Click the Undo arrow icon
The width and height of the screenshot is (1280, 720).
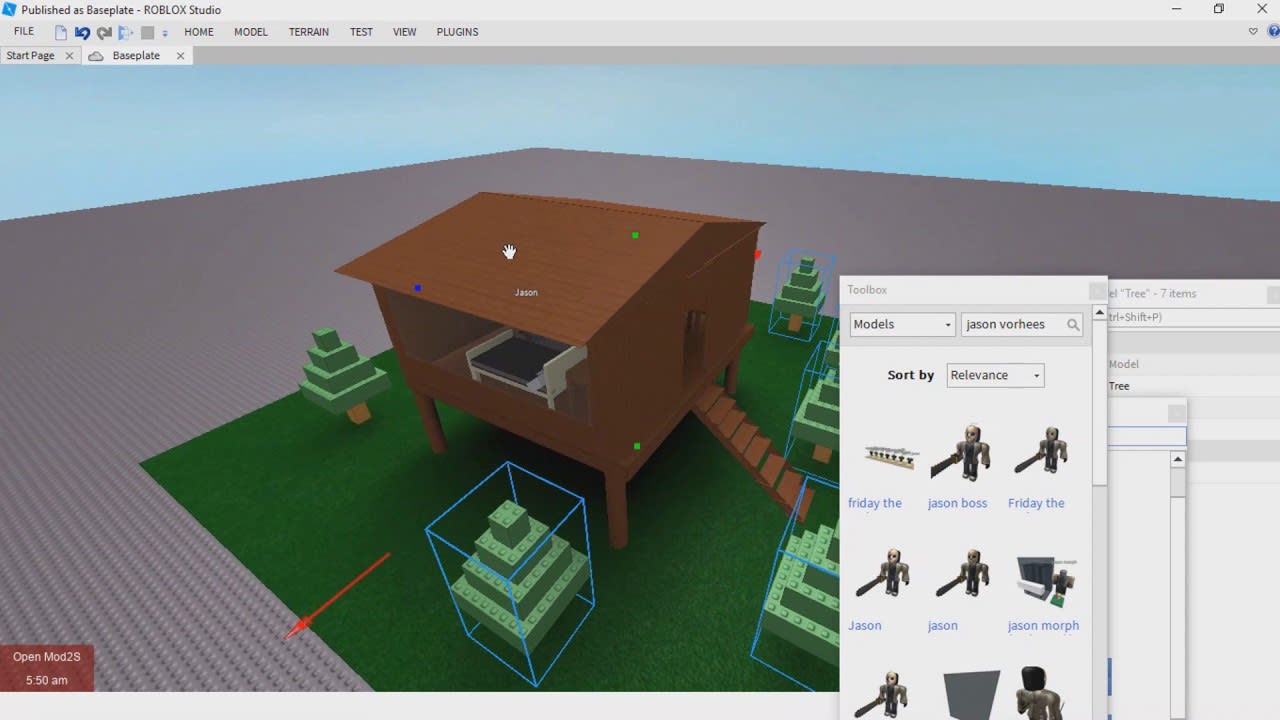[x=82, y=32]
